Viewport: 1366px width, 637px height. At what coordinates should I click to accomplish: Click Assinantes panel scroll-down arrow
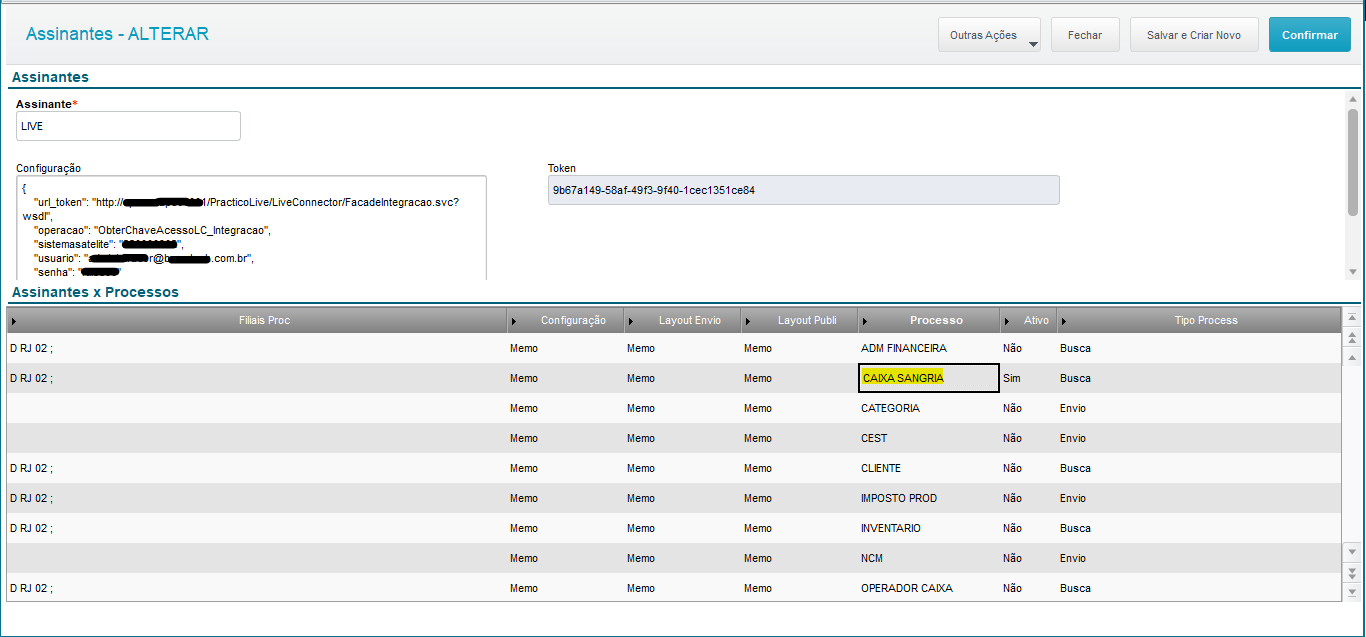(x=1352, y=272)
